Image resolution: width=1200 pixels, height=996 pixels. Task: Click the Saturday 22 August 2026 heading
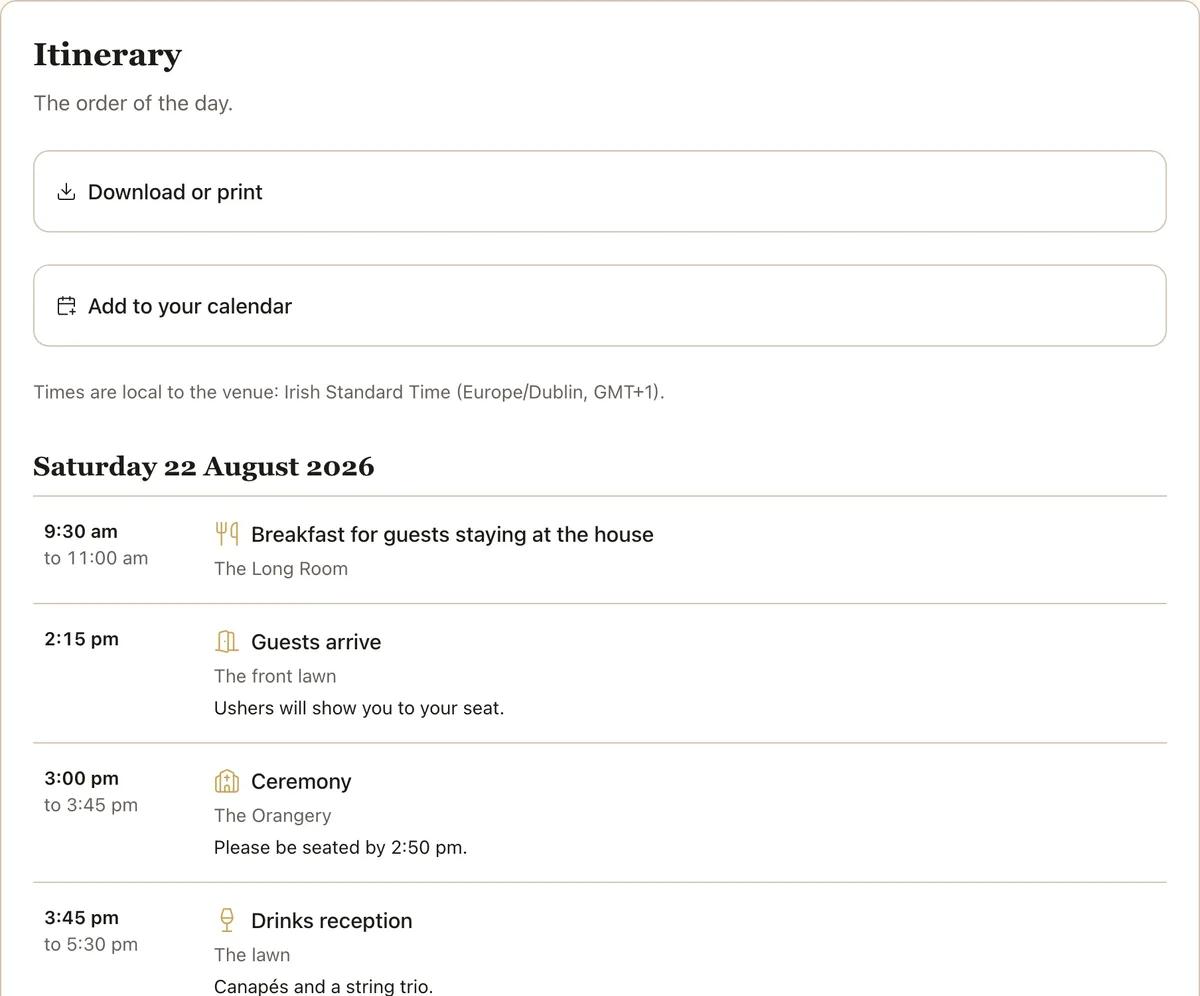(204, 466)
